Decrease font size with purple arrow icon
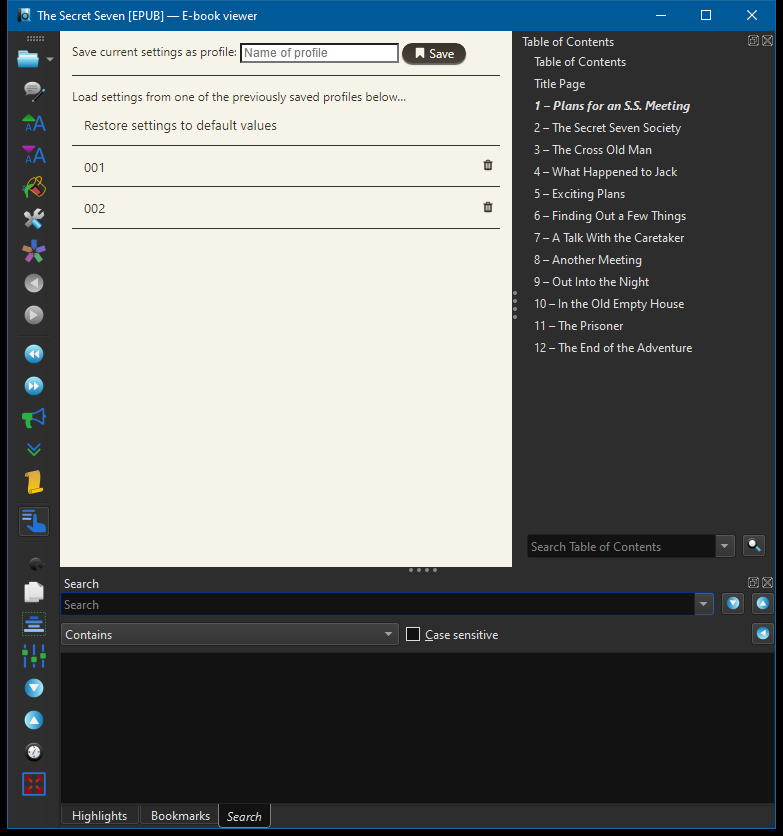 tap(34, 155)
